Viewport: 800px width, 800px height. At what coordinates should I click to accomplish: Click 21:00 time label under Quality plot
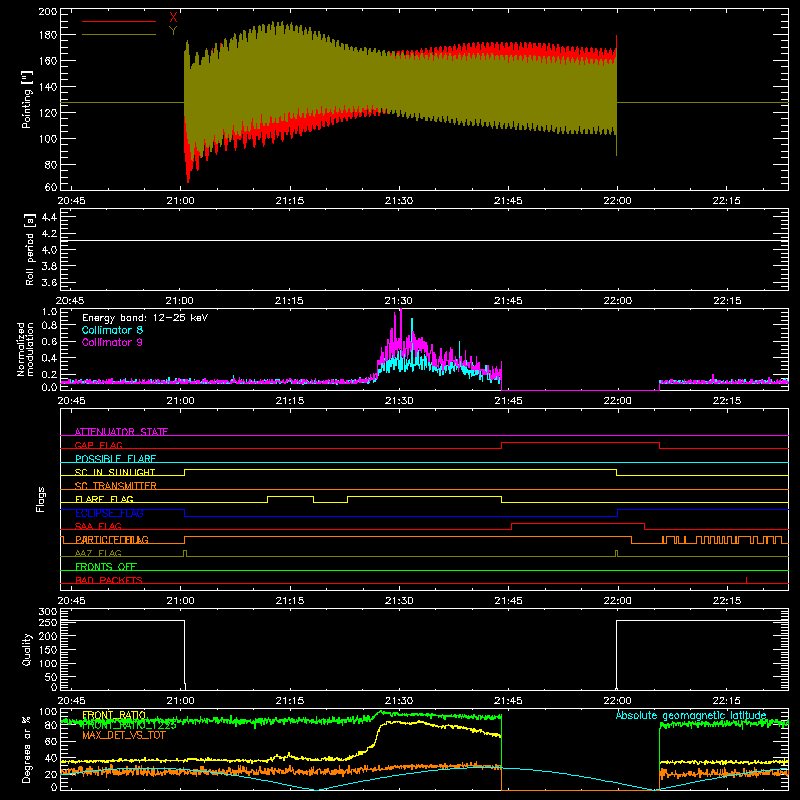point(181,701)
